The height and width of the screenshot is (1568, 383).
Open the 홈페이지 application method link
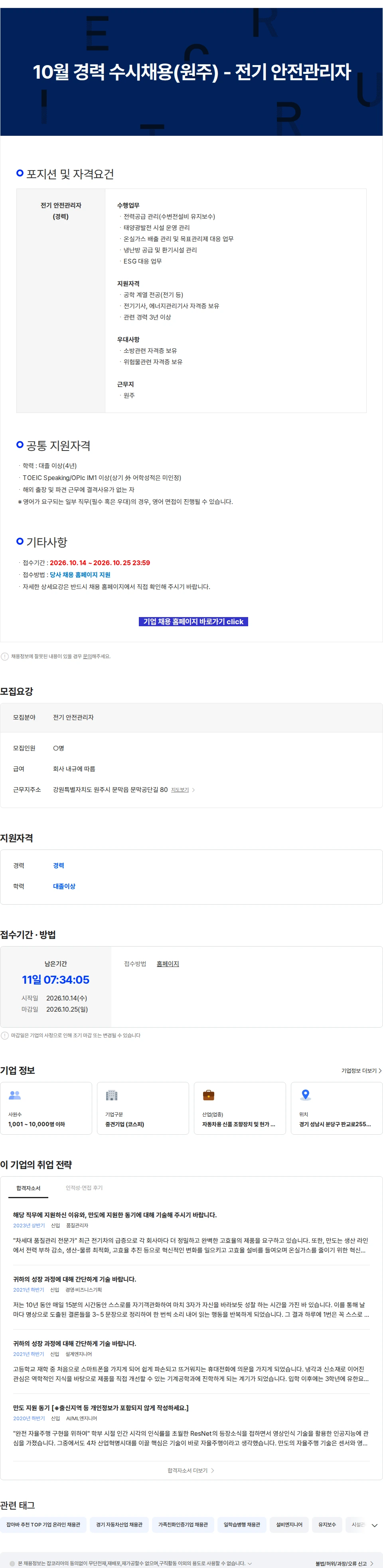(168, 964)
